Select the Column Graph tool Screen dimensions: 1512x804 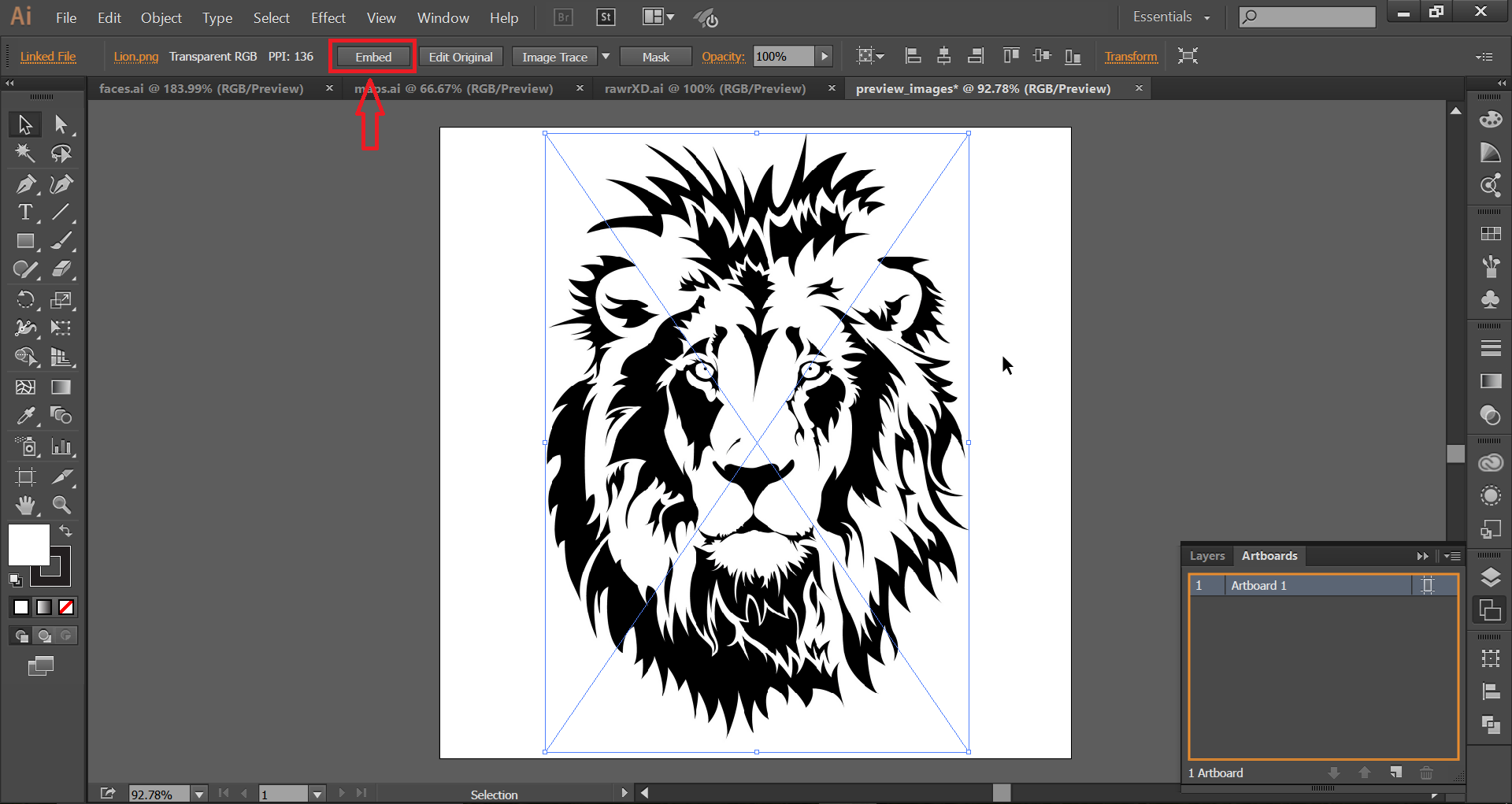tap(61, 446)
